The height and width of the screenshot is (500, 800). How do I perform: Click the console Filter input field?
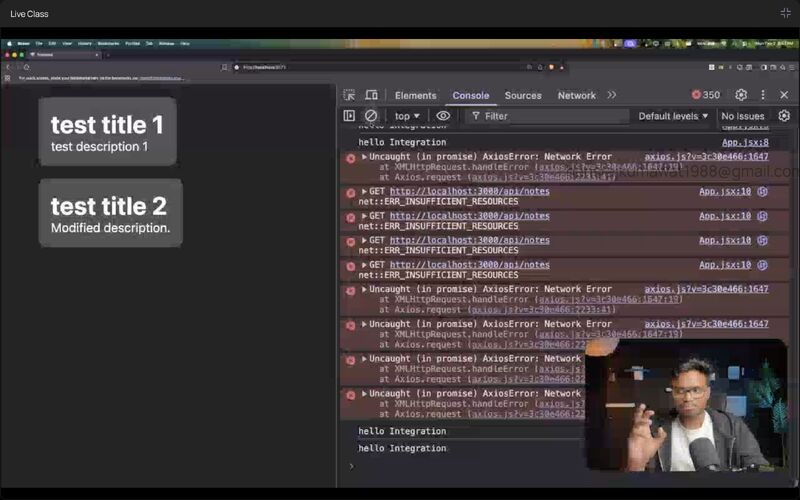coord(550,116)
